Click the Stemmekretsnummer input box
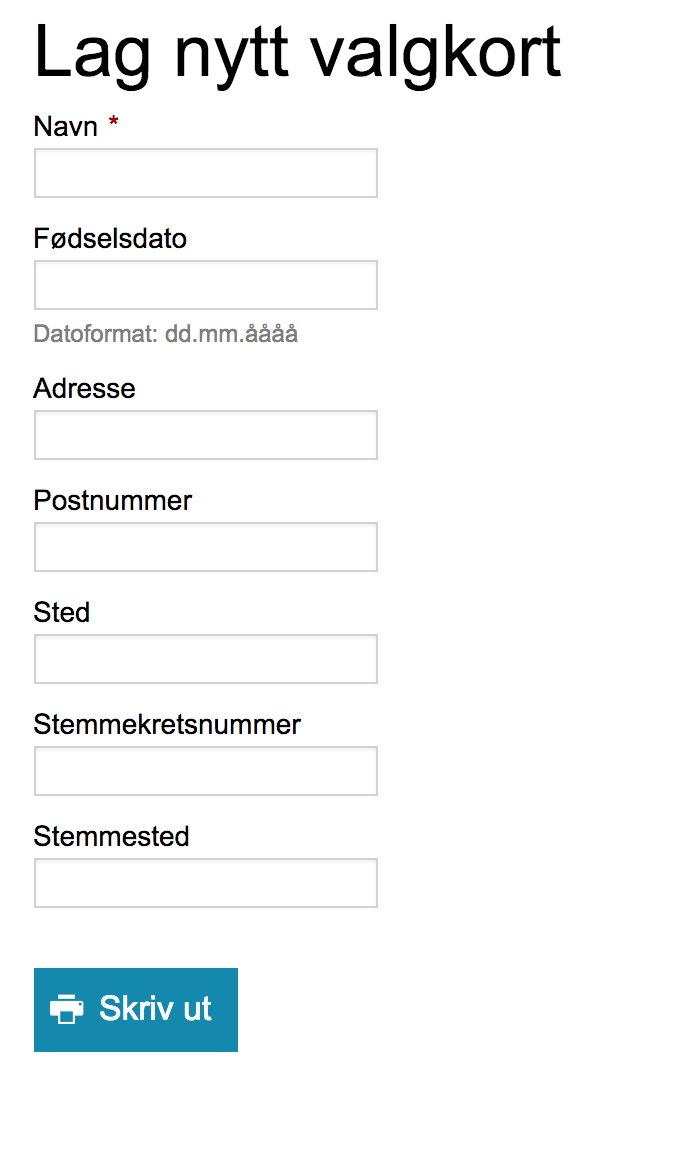The image size is (678, 1154). click(206, 771)
